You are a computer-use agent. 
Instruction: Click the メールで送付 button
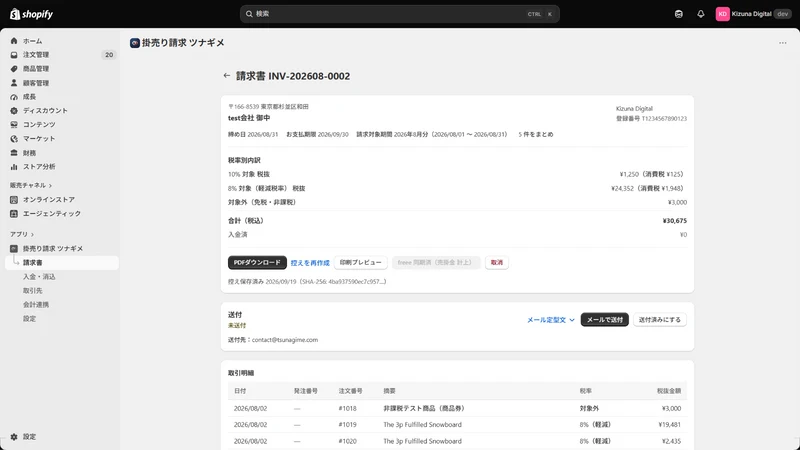pyautogui.click(x=605, y=320)
